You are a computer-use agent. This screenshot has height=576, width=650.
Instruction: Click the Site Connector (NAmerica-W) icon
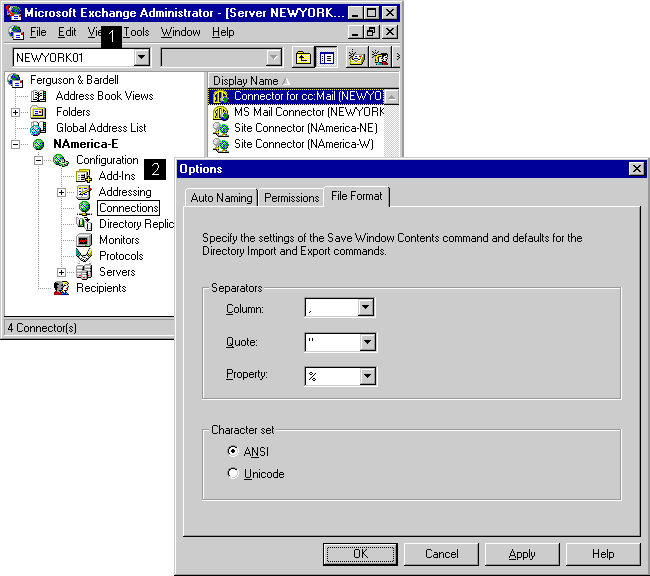click(x=221, y=145)
